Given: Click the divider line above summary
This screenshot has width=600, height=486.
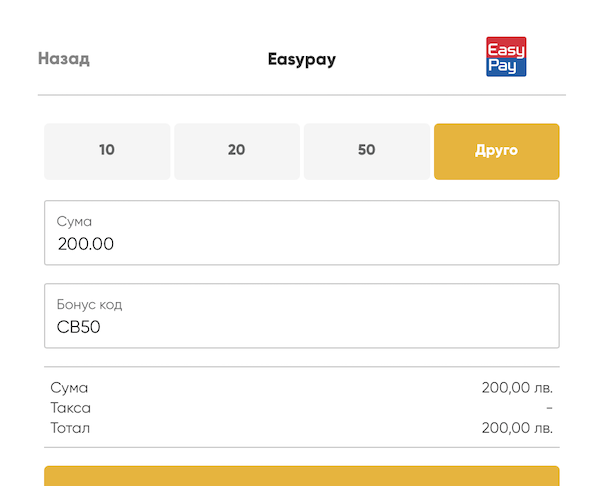Looking at the screenshot, I should pyautogui.click(x=302, y=367).
